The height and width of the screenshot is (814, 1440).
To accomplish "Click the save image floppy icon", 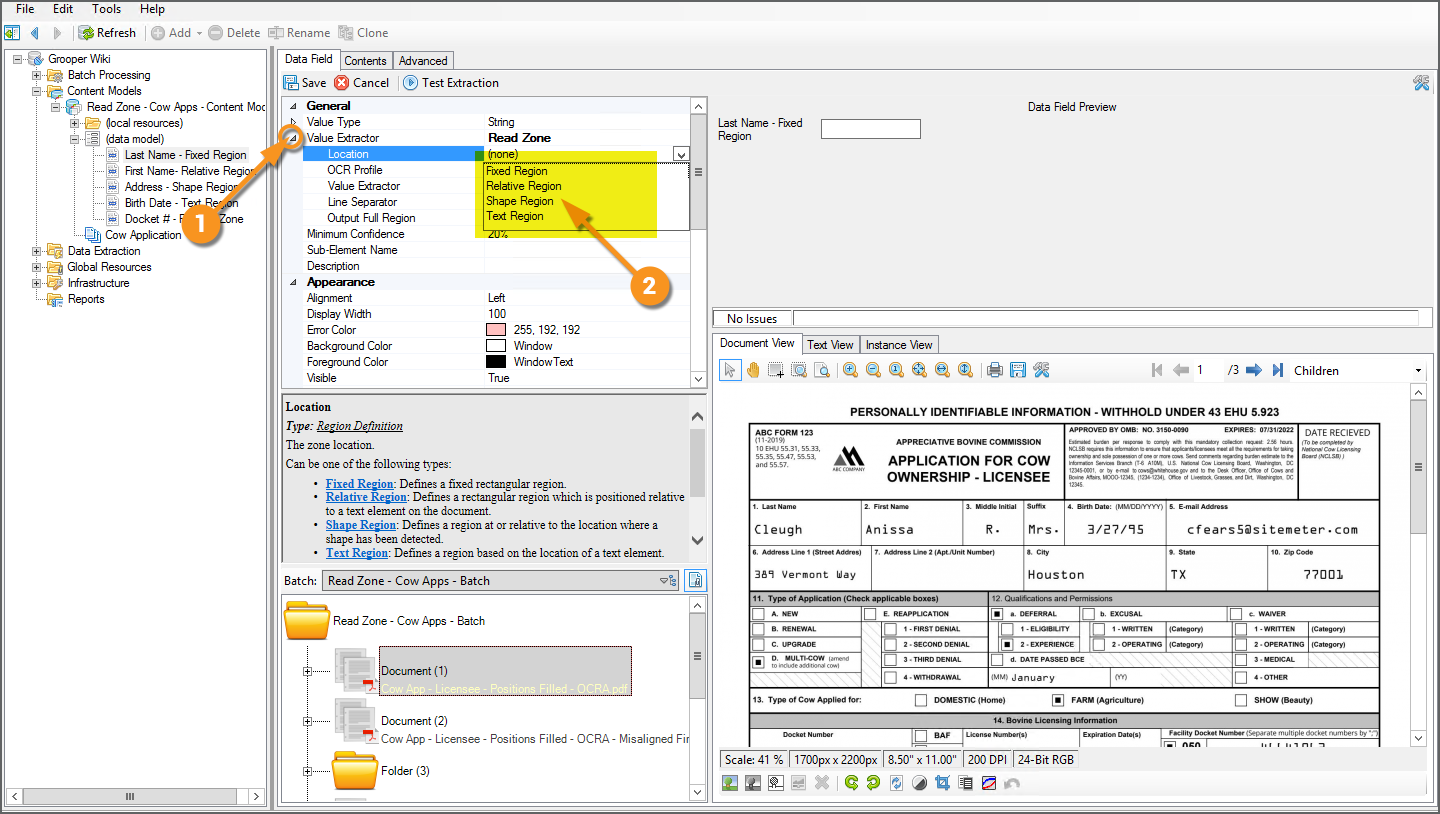I will tap(1018, 370).
